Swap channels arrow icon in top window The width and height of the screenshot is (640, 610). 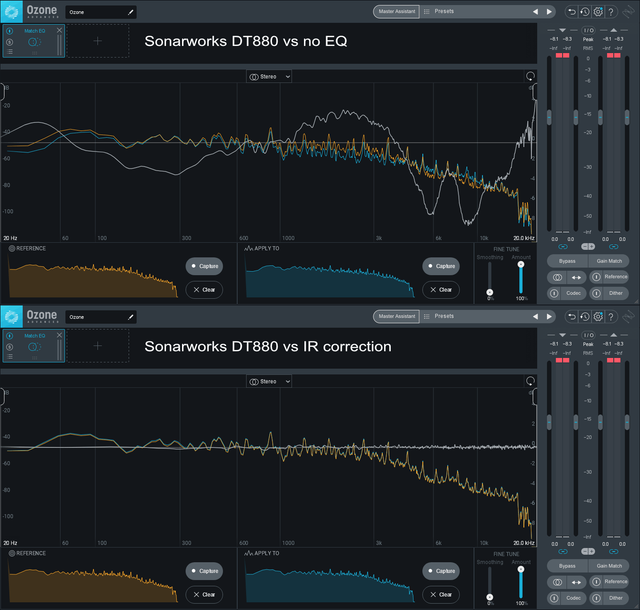pyautogui.click(x=576, y=277)
